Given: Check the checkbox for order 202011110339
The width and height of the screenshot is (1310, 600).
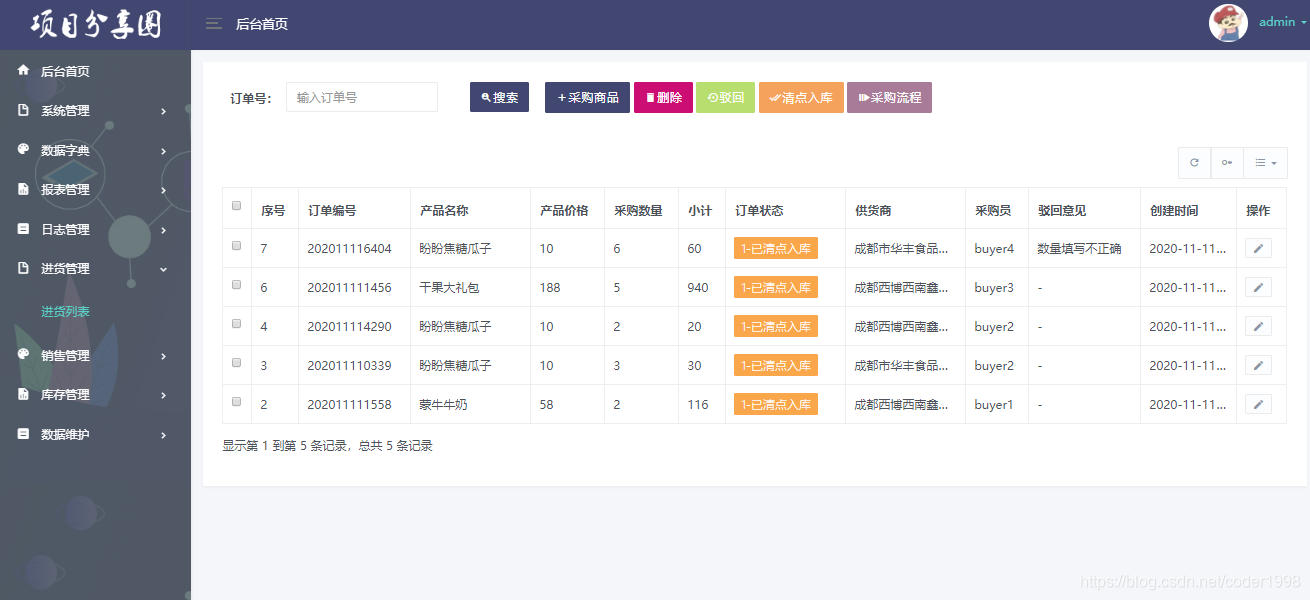Looking at the screenshot, I should (236, 362).
